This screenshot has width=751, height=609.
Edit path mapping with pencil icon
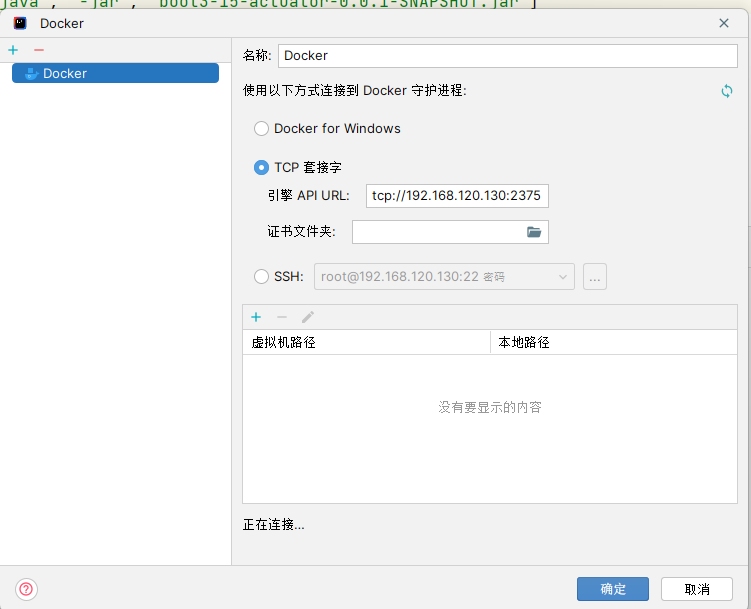[308, 317]
